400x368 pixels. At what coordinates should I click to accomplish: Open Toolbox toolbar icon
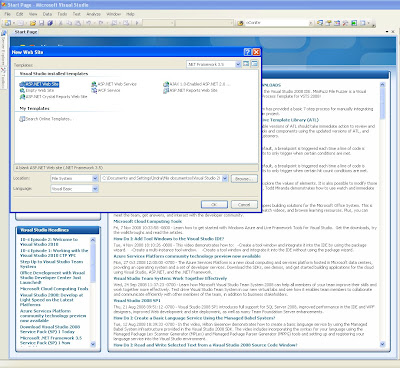click(x=345, y=23)
